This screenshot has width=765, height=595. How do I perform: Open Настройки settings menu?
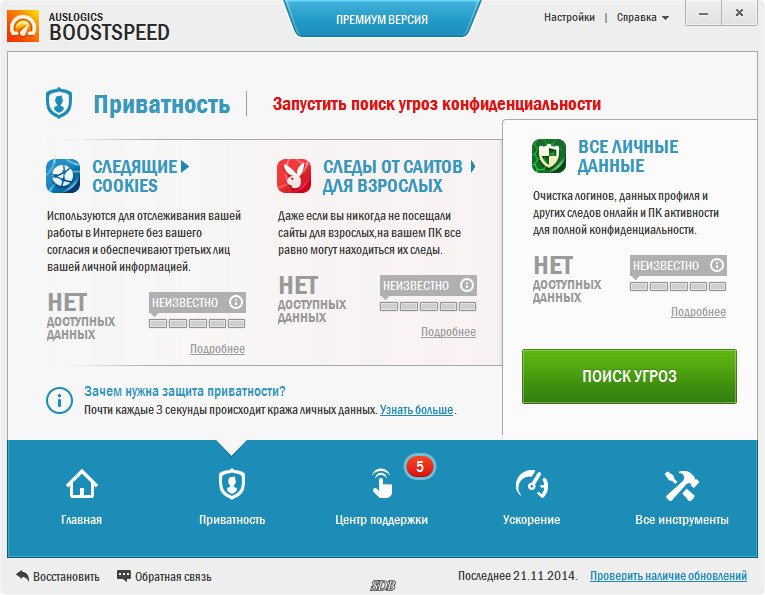(x=569, y=18)
